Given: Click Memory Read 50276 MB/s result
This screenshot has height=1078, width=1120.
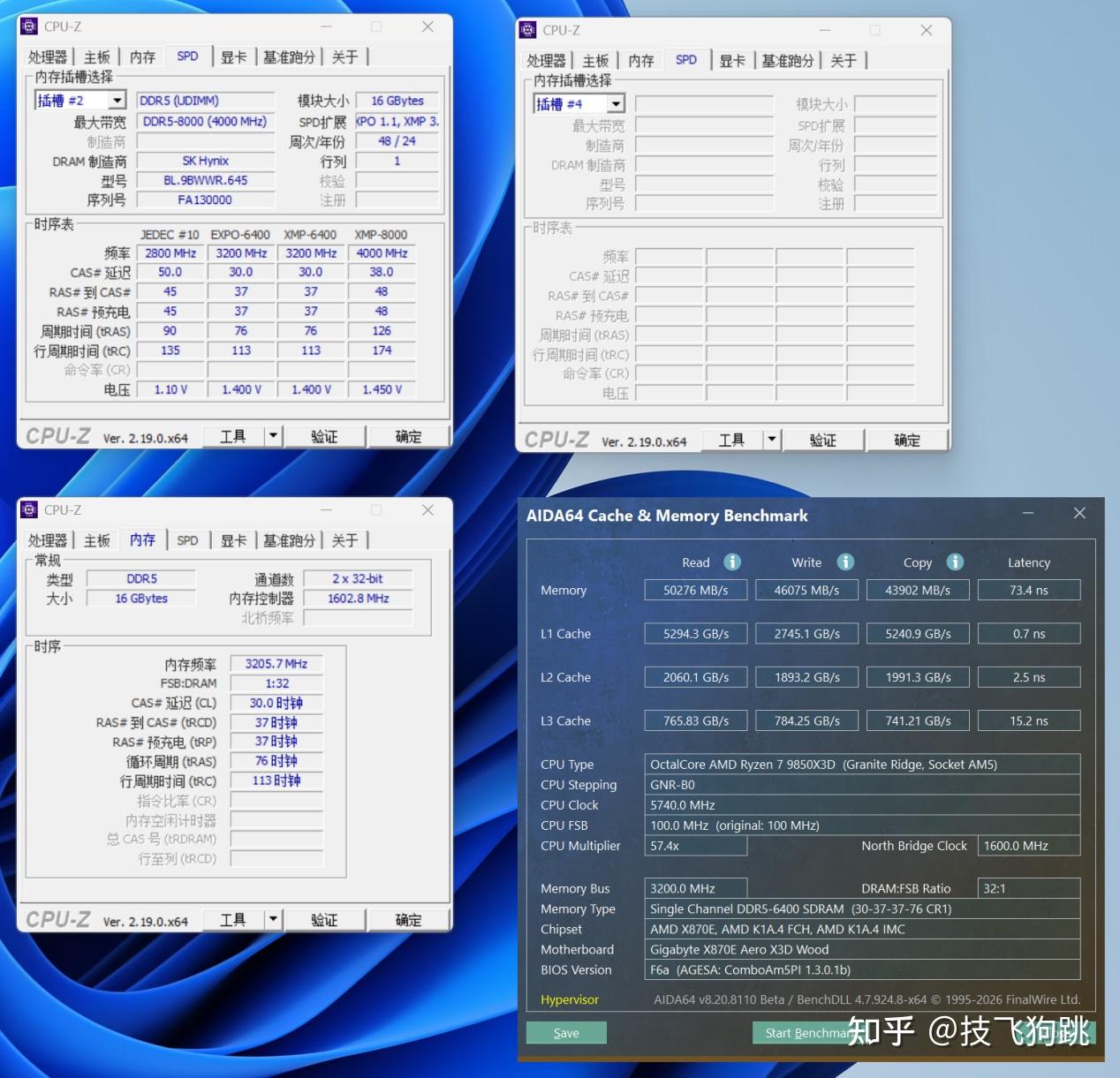Looking at the screenshot, I should [x=696, y=590].
